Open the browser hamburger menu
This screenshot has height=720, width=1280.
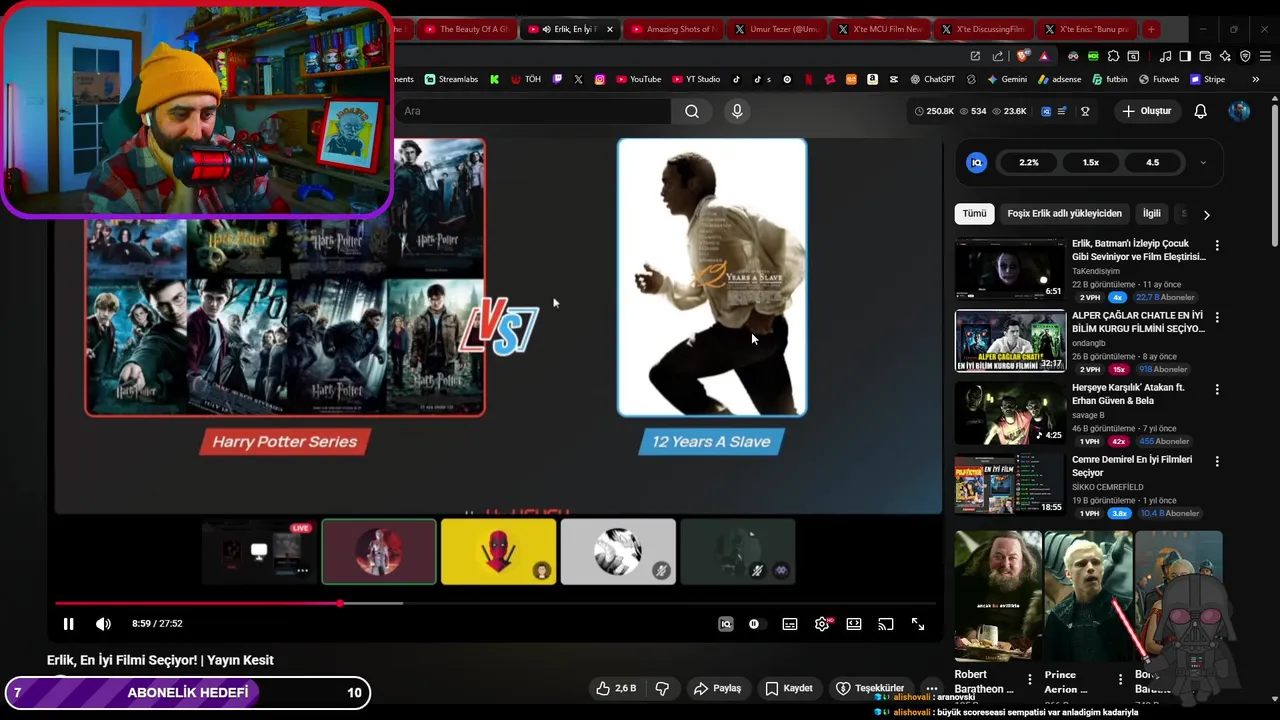(1265, 56)
